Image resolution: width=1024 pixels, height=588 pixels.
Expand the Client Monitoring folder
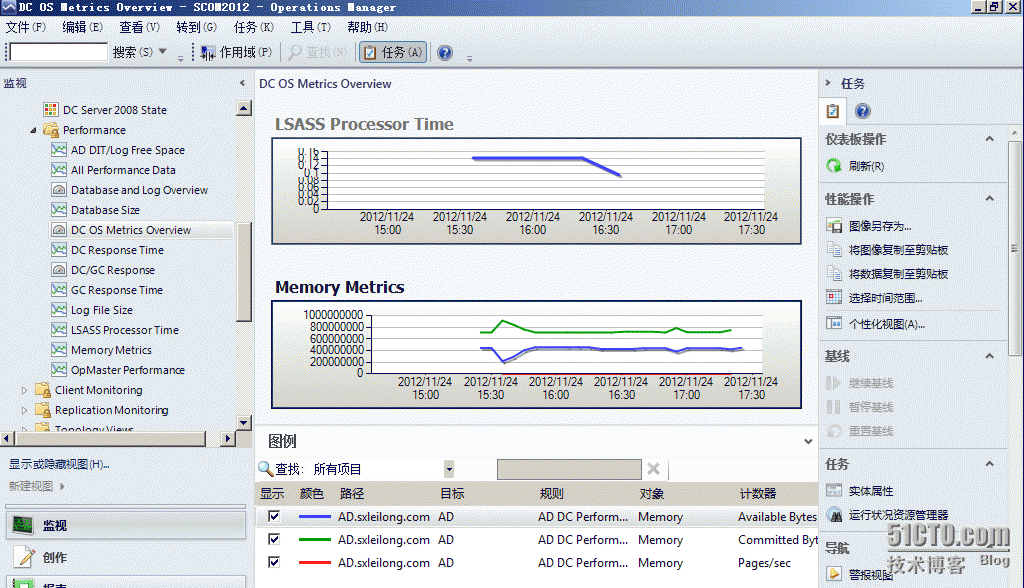tap(25, 390)
